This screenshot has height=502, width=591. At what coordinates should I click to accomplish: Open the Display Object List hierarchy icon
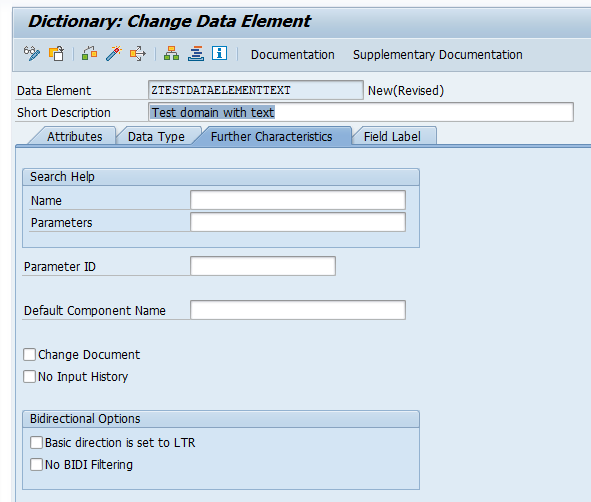click(171, 54)
